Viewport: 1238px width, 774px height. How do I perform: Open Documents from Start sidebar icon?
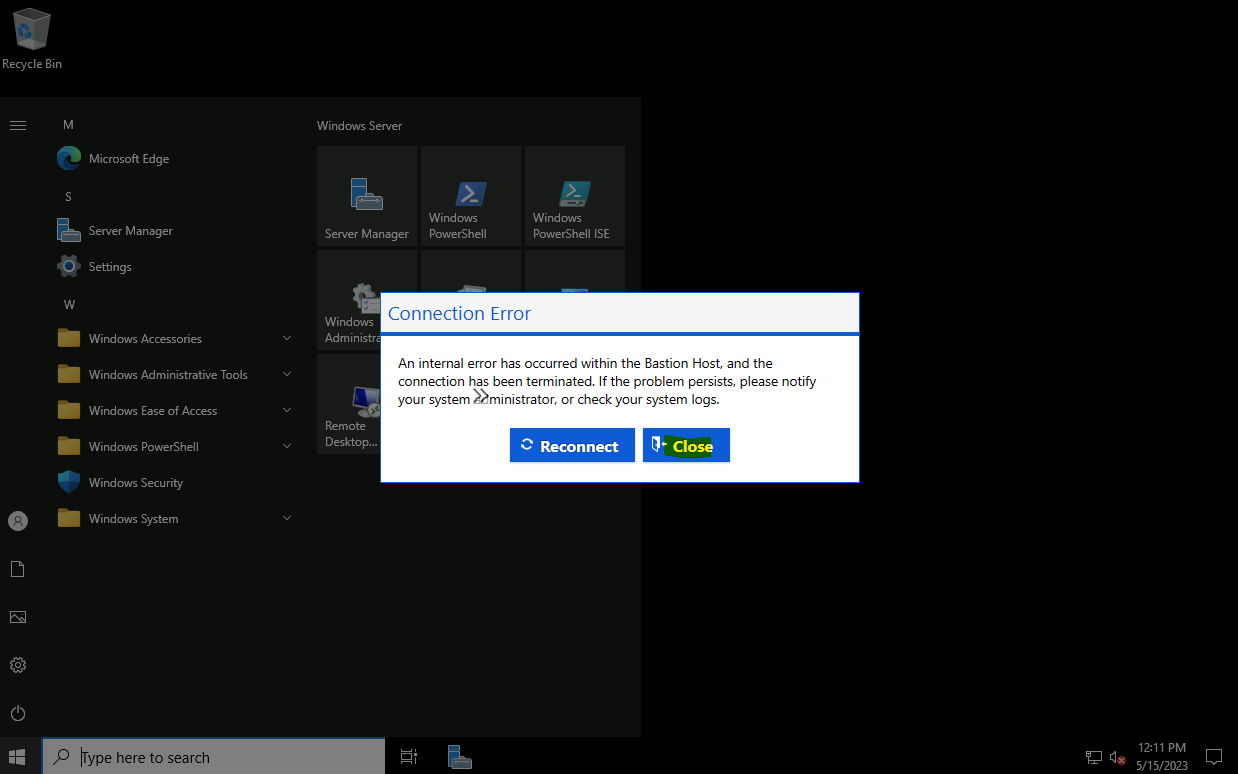tap(17, 569)
